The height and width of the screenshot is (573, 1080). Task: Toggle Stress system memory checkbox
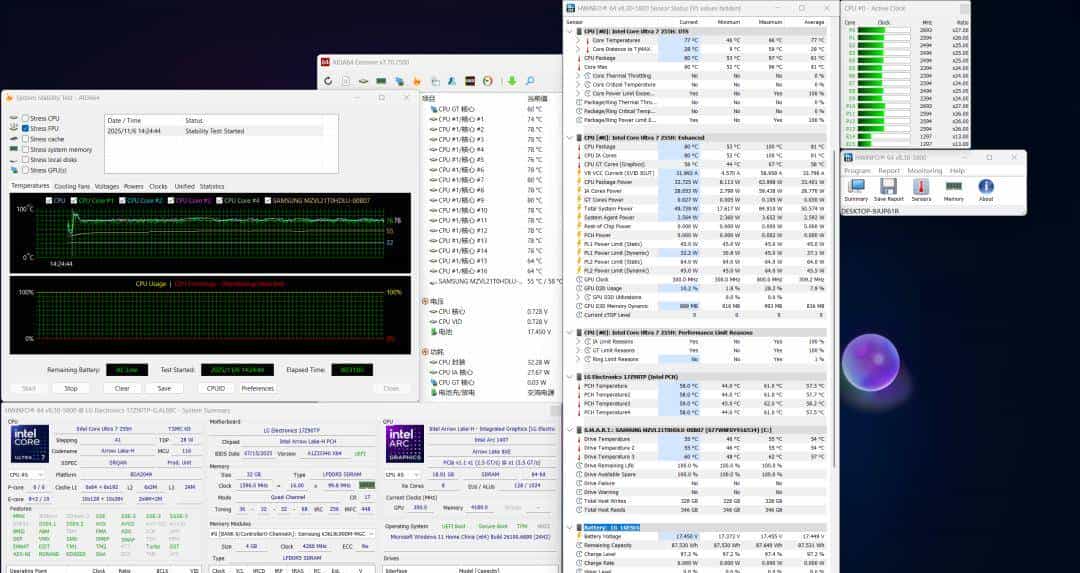click(x=25, y=149)
